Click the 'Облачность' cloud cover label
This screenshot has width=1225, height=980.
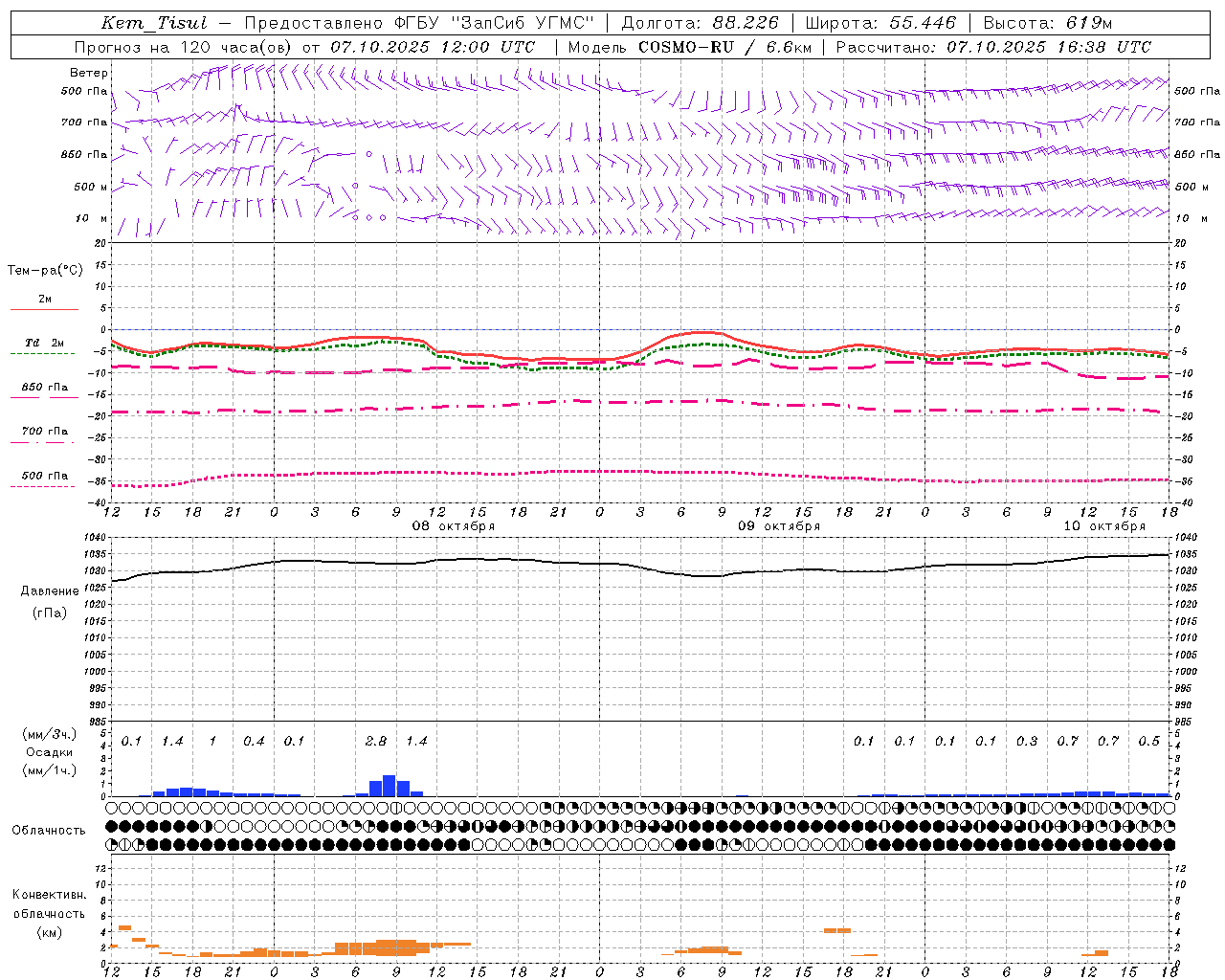49,831
